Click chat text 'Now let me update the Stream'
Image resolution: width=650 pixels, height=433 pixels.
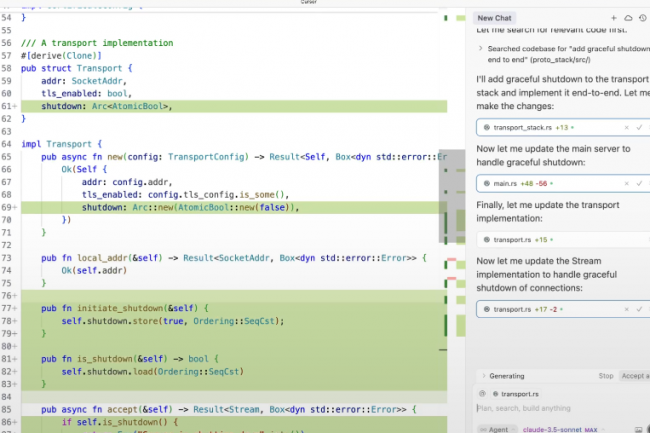[x=538, y=261]
